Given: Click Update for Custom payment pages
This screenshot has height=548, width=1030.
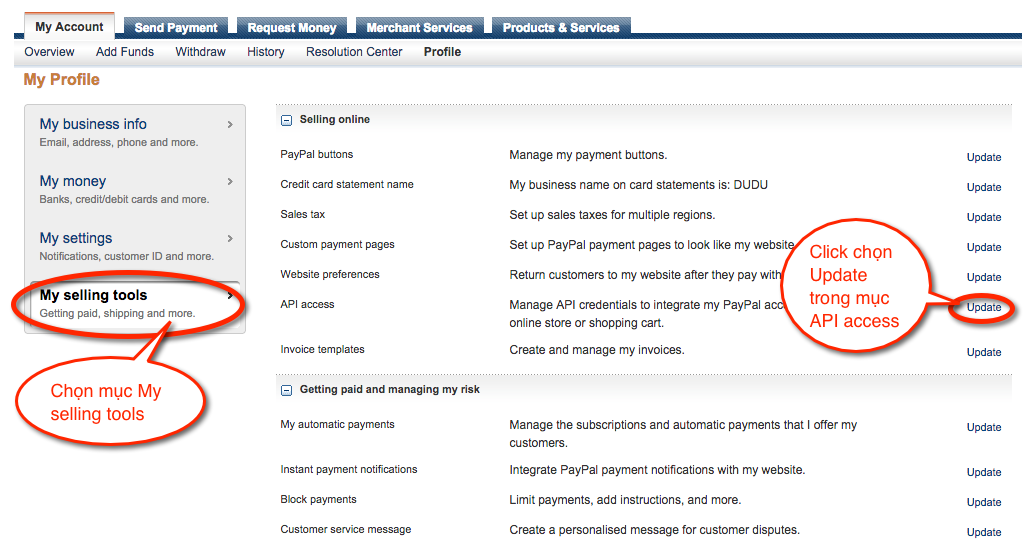Looking at the screenshot, I should [x=983, y=248].
